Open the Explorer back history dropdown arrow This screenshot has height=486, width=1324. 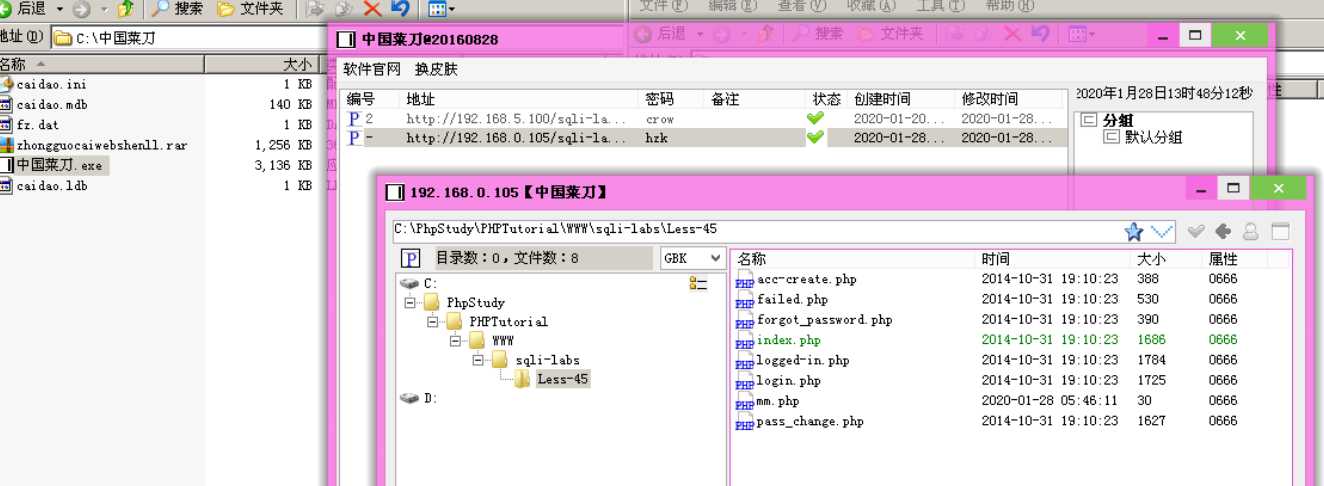tap(58, 9)
